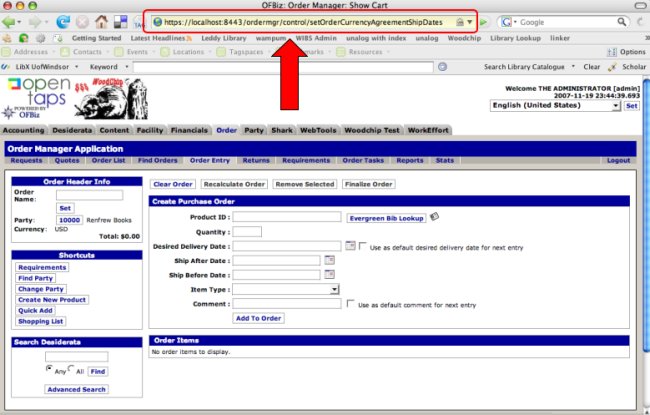Click the Add To Order button

[x=258, y=318]
